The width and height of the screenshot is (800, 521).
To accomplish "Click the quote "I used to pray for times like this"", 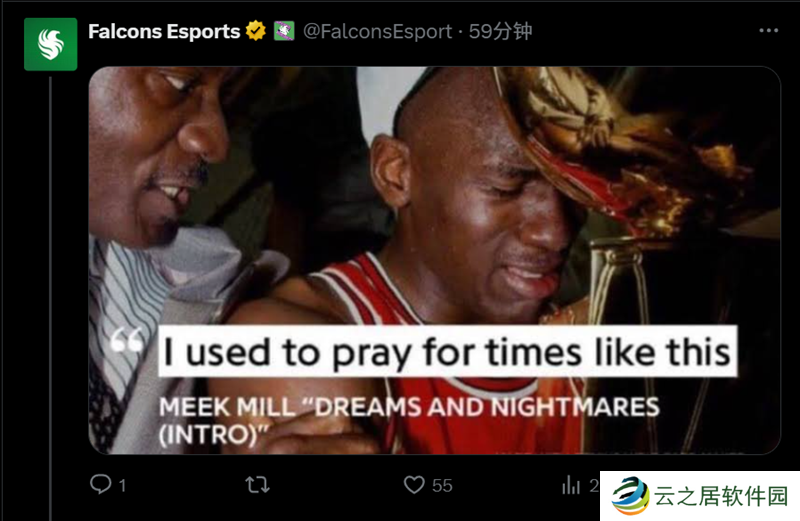I will [446, 351].
